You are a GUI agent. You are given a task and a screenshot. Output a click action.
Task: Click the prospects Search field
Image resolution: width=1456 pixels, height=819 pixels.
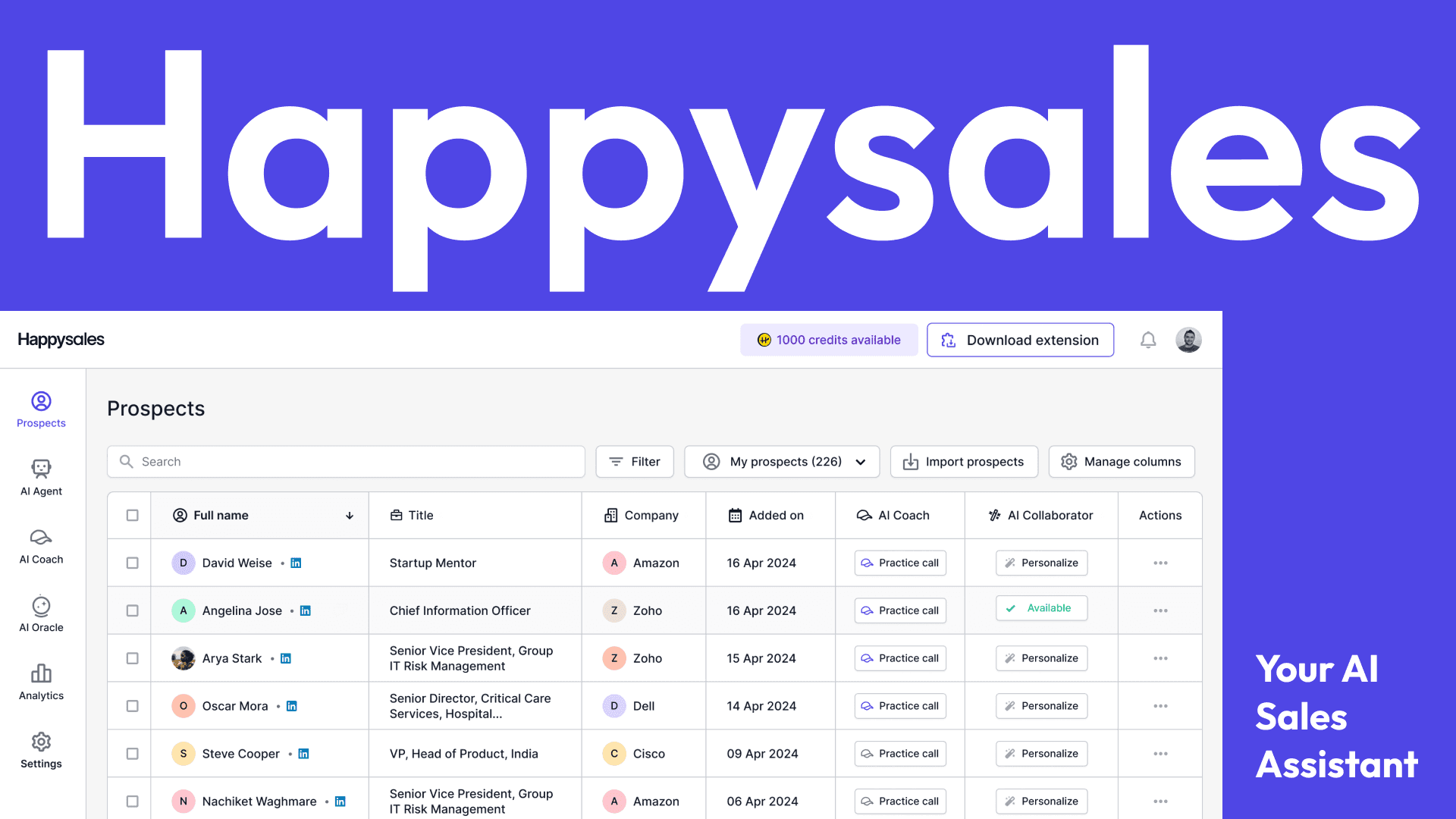coord(346,462)
